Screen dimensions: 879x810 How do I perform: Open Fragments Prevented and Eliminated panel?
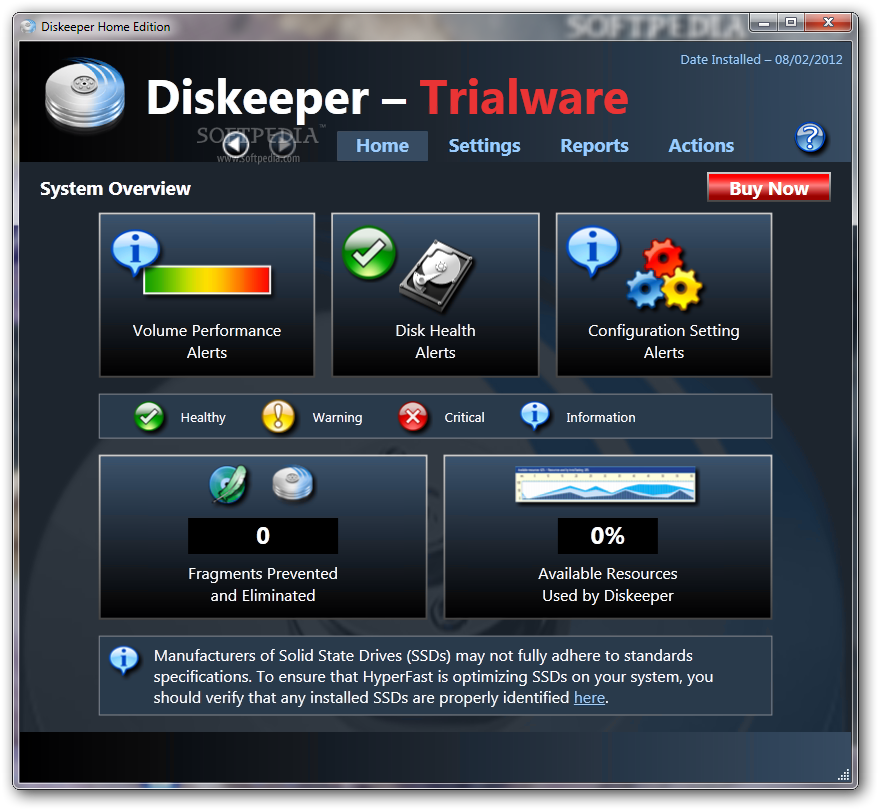263,536
